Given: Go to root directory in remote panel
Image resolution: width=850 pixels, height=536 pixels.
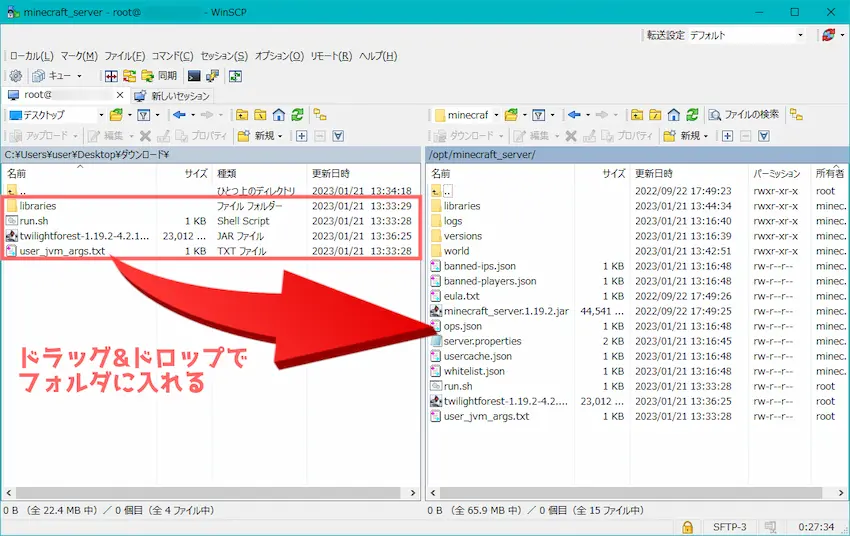Looking at the screenshot, I should tap(655, 115).
